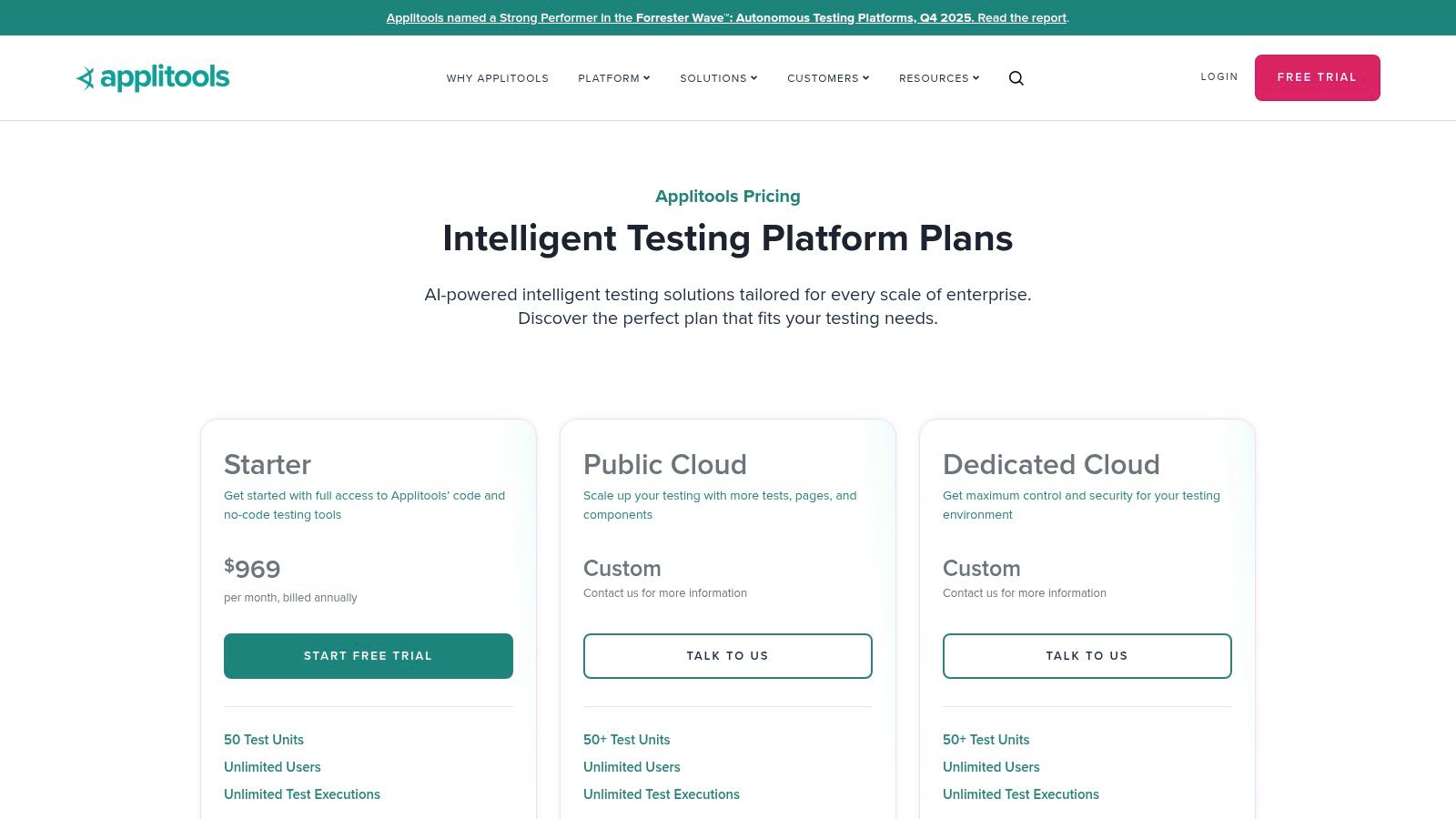Select the Dedicated Cloud plan heading
Viewport: 1456px width, 819px height.
[1051, 465]
